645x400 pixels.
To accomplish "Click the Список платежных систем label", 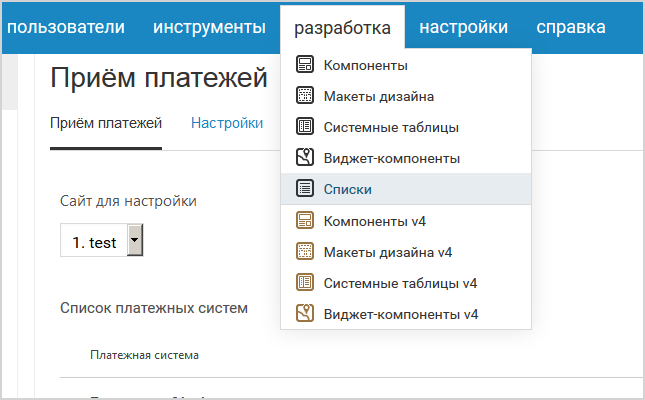I will pos(153,308).
